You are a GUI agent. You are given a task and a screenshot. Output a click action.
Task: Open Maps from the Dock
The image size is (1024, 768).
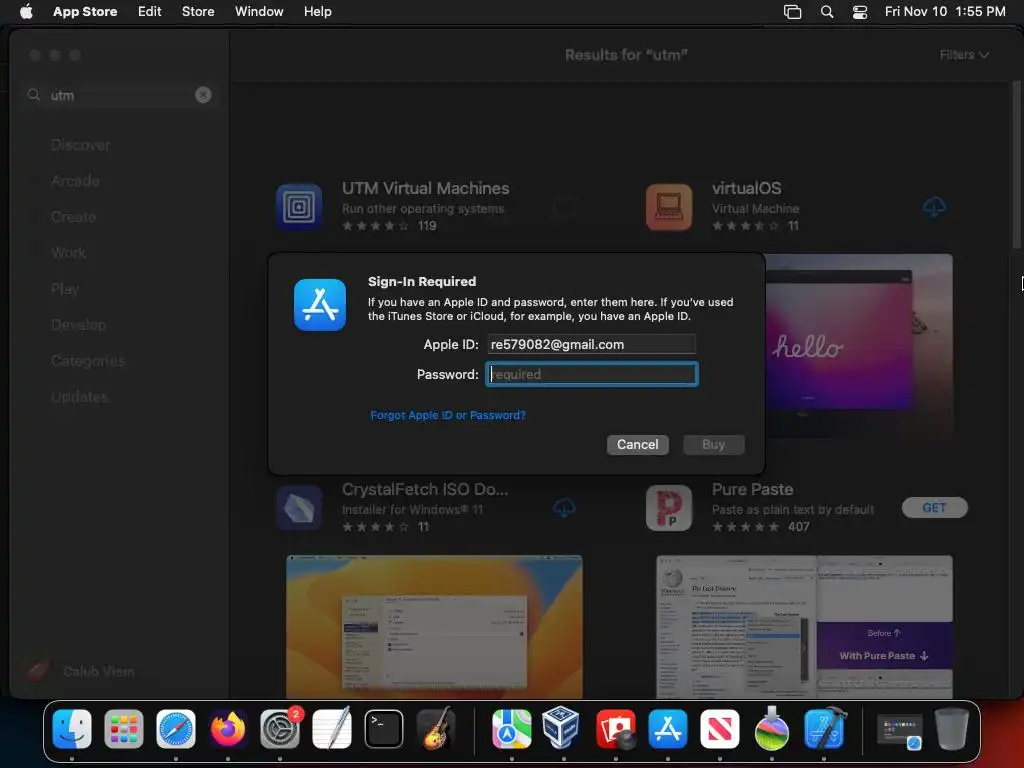tap(511, 729)
